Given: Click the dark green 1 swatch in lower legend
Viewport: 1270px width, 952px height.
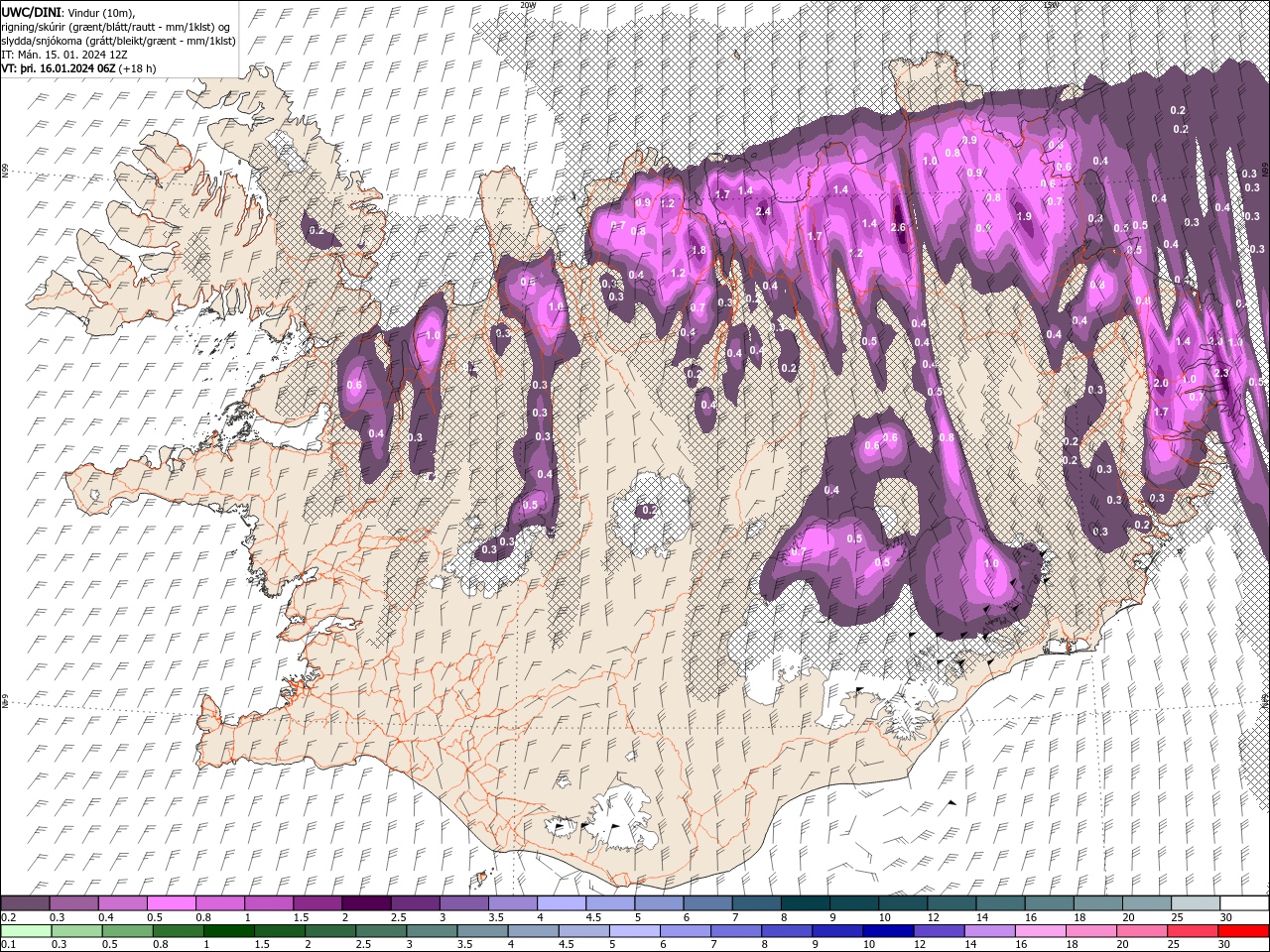Looking at the screenshot, I should (229, 931).
